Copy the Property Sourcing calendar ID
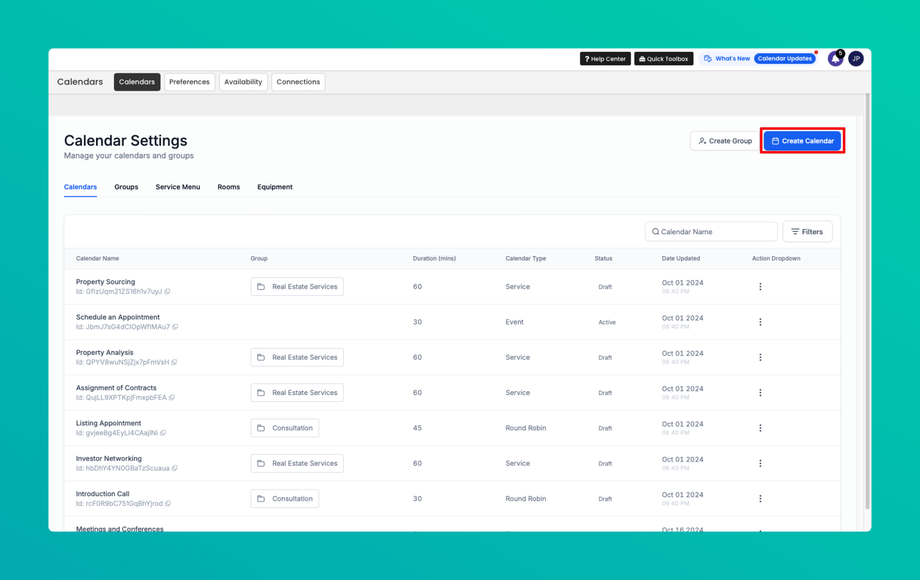 pyautogui.click(x=167, y=291)
